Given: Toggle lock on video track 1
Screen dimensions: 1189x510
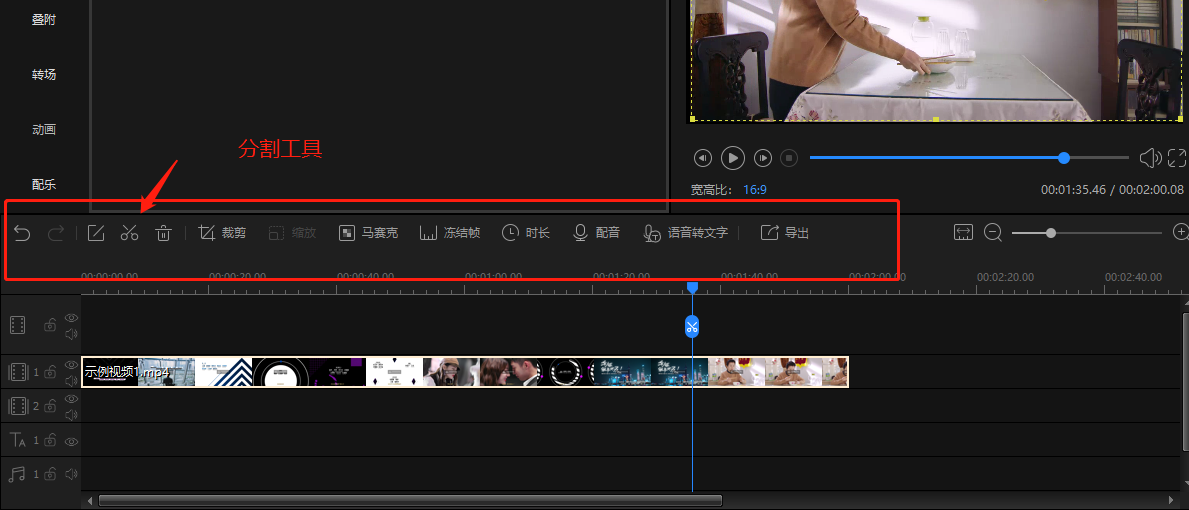Looking at the screenshot, I should (50, 371).
